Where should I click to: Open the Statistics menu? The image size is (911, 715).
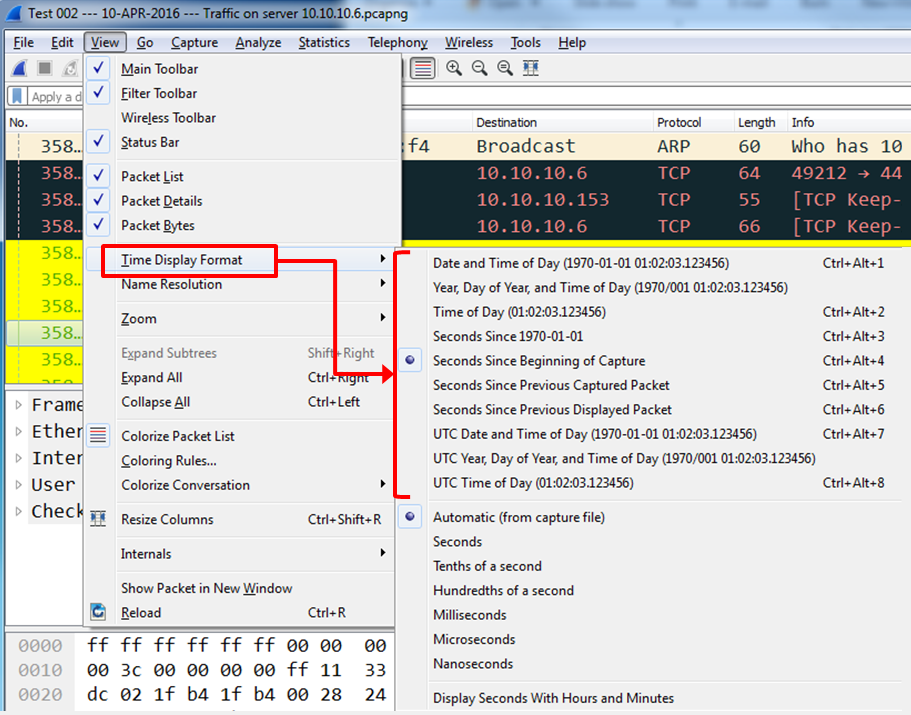click(x=324, y=42)
